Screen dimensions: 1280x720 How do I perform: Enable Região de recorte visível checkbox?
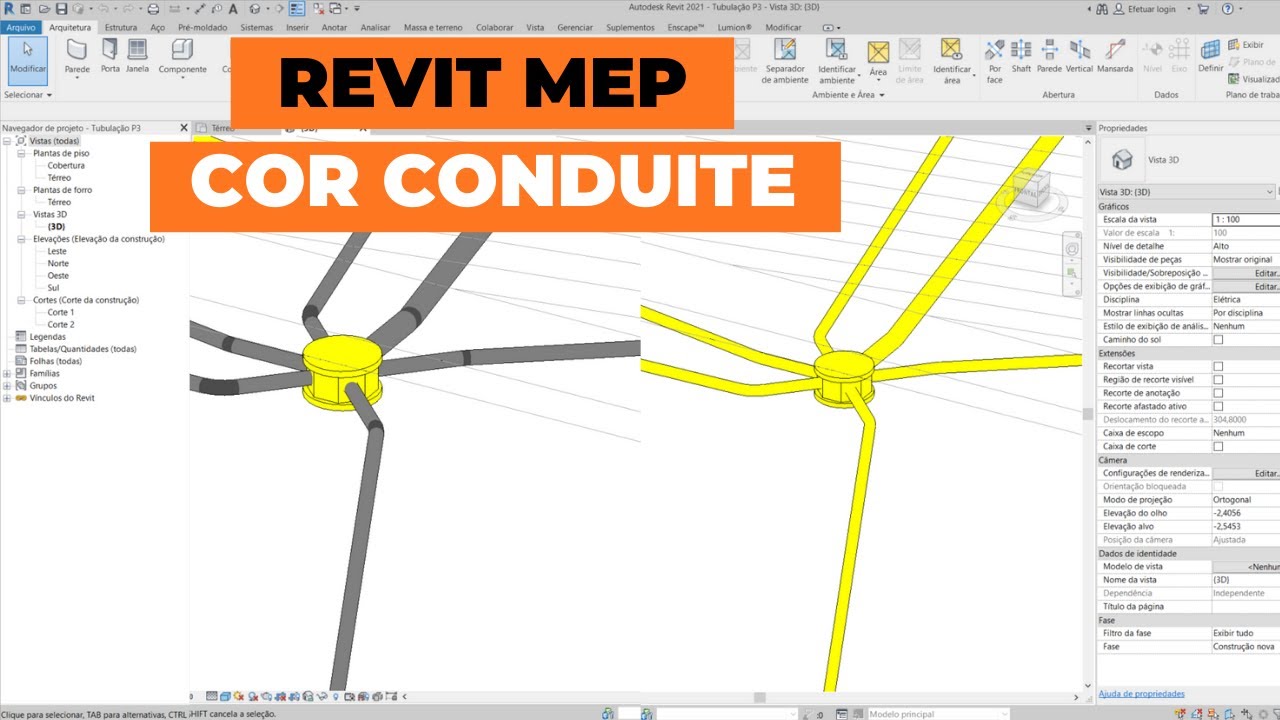tap(1218, 380)
